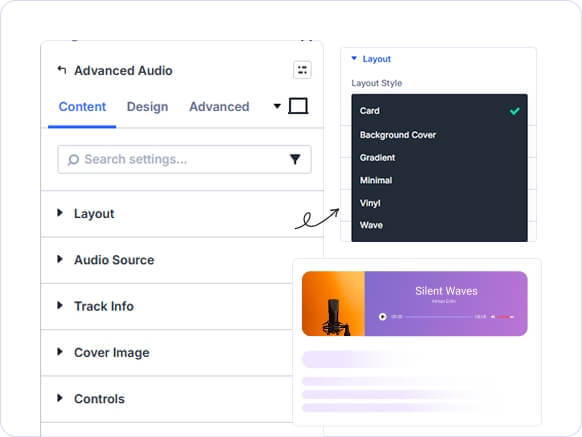Open the filter funnel icon in search
This screenshot has width=582, height=437.
click(295, 159)
